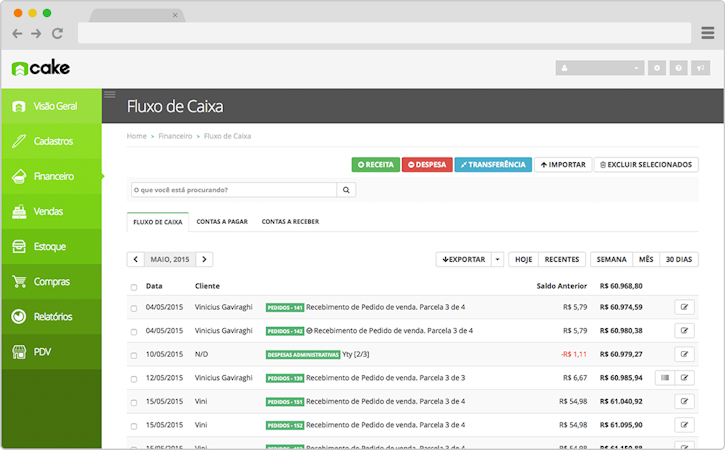Screen dimensions: 725x450
Task: Switch to Contas a Pagar tab
Action: 222,222
